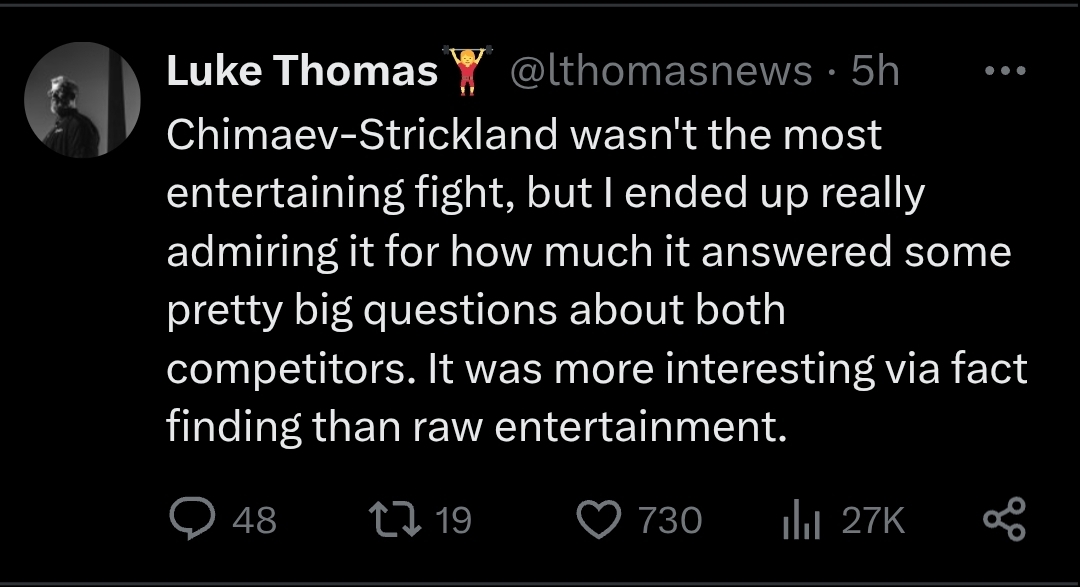Click the 730 likes count
1080x587 pixels.
669,520
